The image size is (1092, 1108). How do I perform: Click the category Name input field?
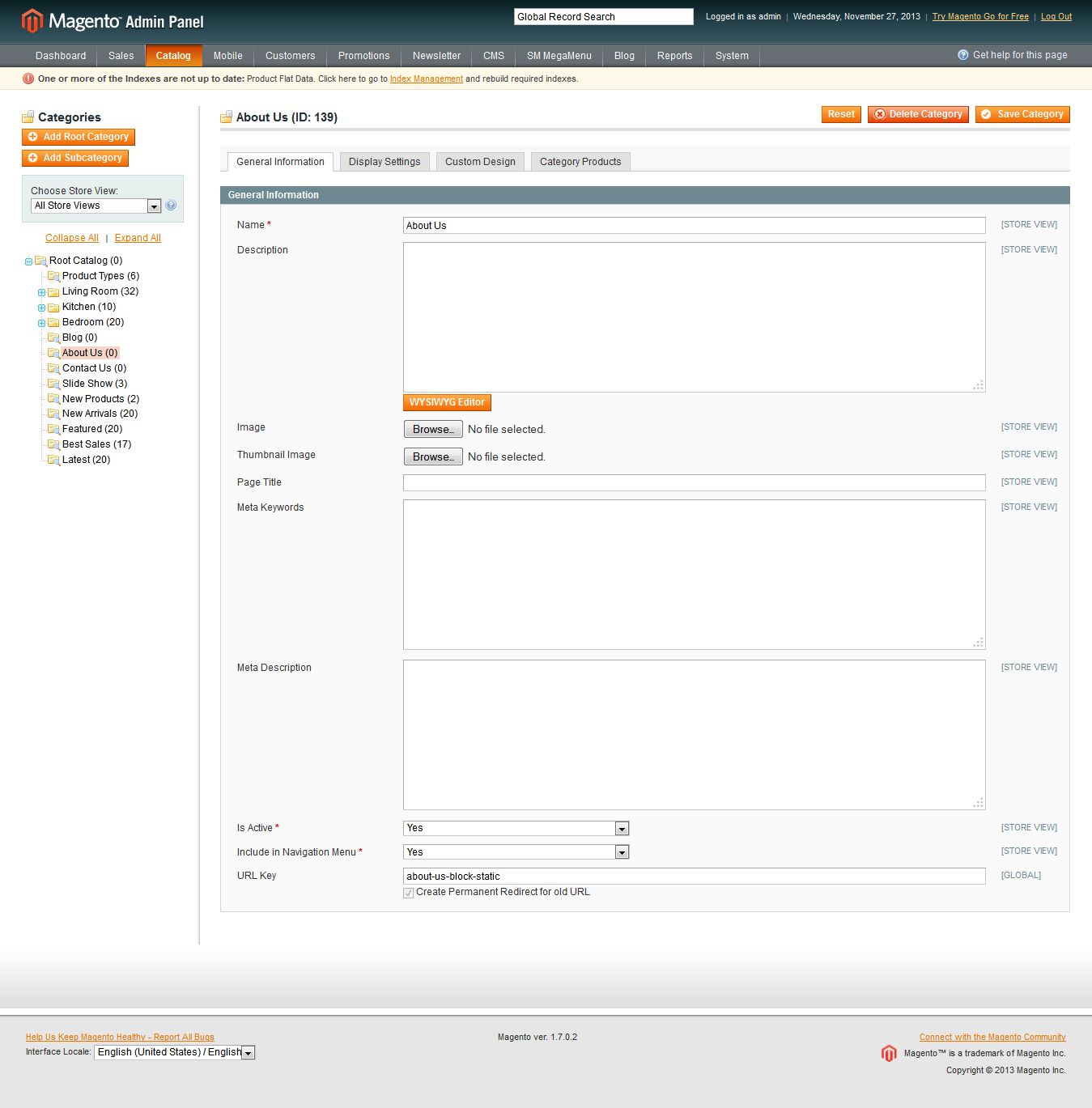[695, 226]
